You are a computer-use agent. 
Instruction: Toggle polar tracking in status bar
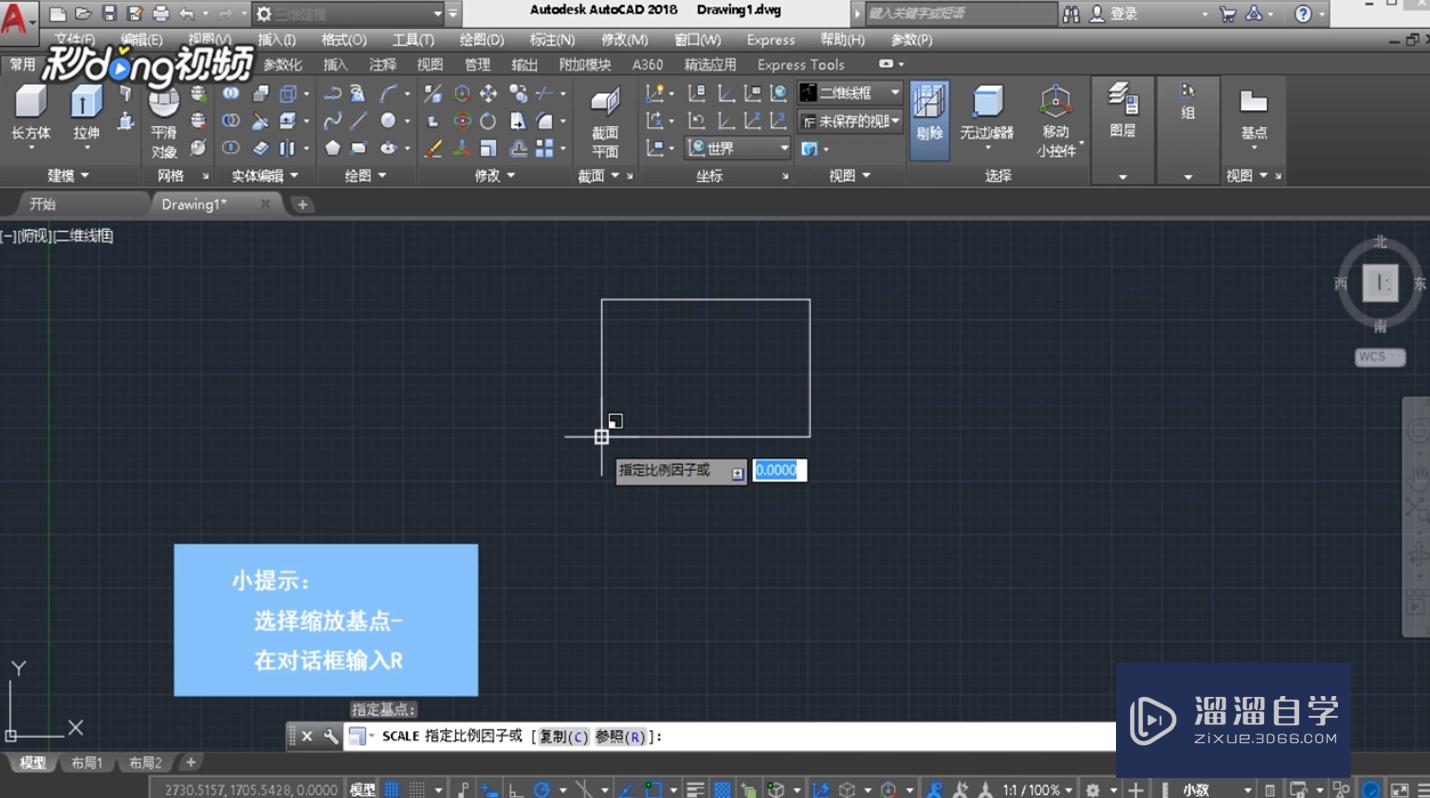point(542,789)
